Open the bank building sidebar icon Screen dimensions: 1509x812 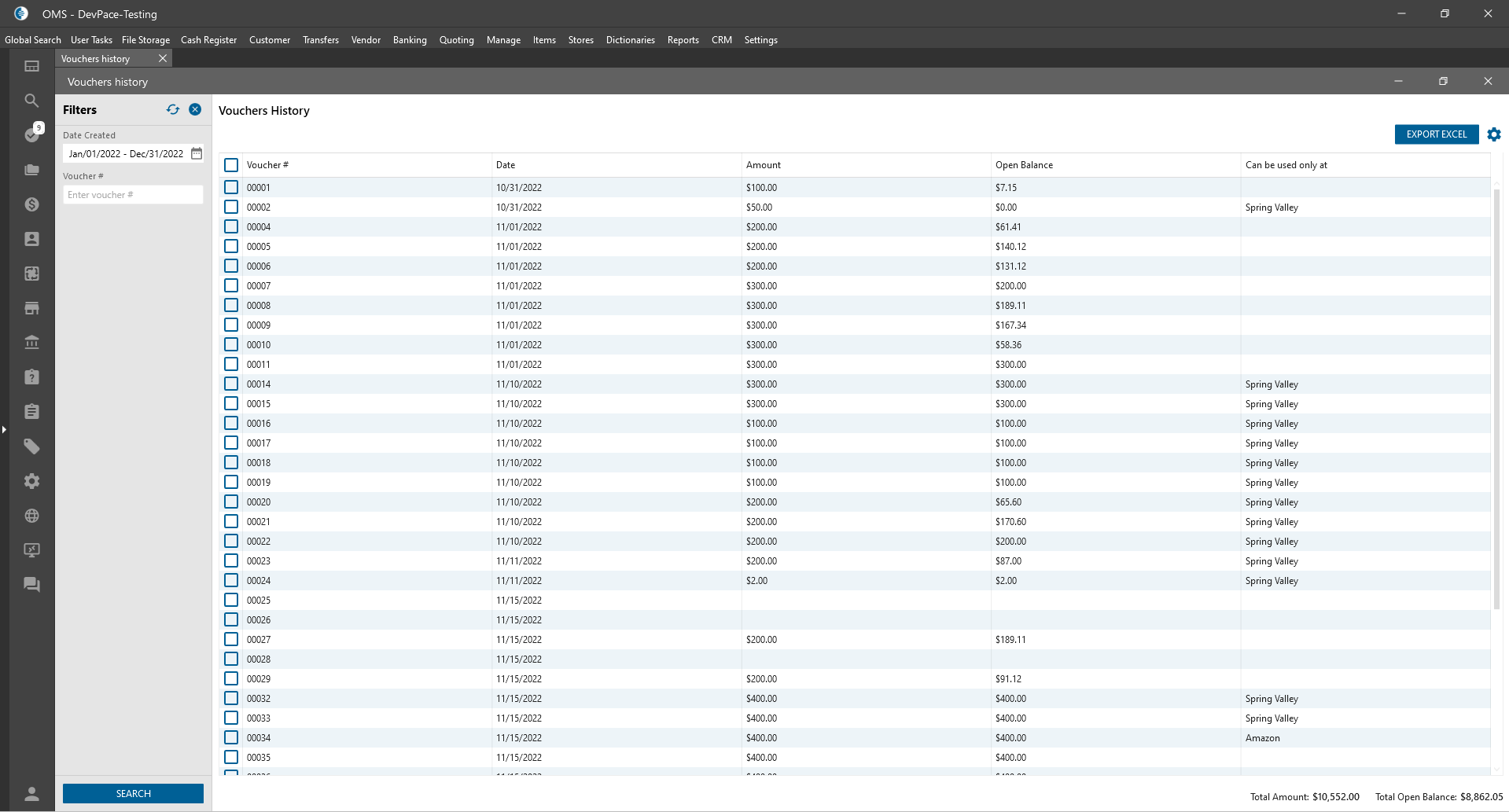pyautogui.click(x=31, y=343)
